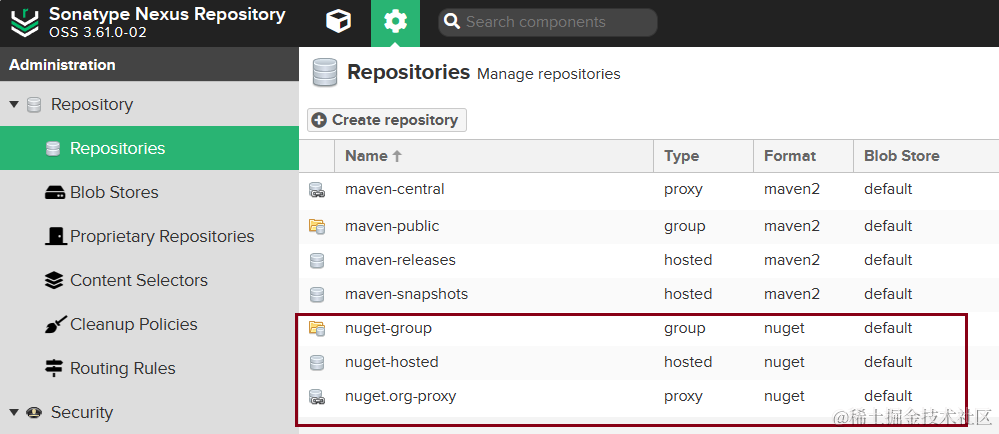Open the maven-snapshots repository row
Screen dimensions: 999x434
pyautogui.click(x=649, y=294)
